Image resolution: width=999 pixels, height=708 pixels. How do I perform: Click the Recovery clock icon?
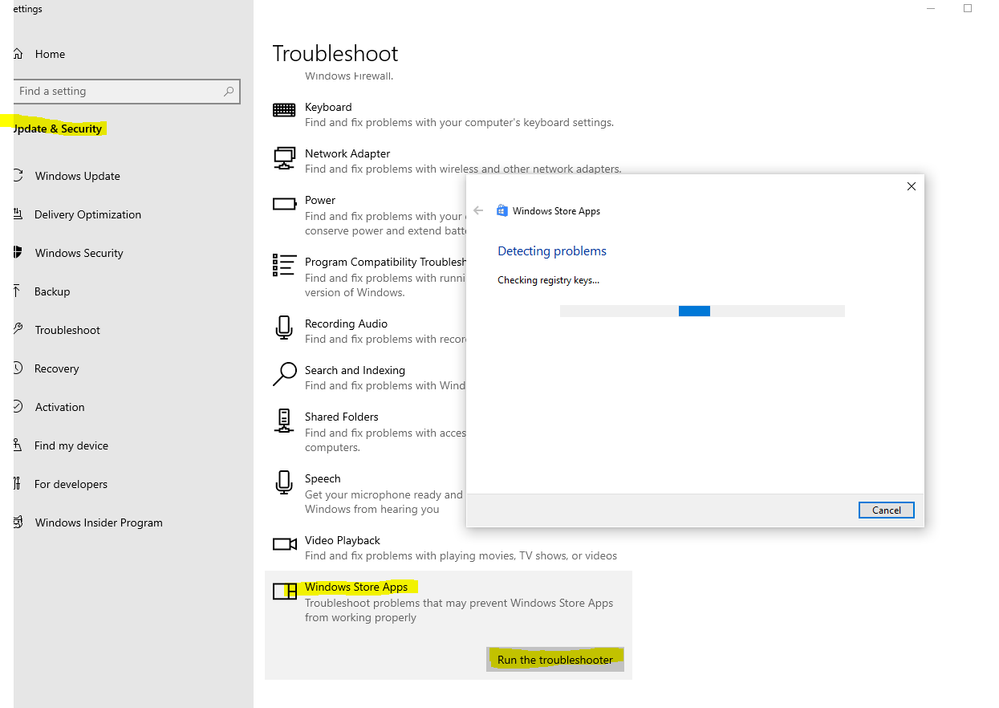18,368
